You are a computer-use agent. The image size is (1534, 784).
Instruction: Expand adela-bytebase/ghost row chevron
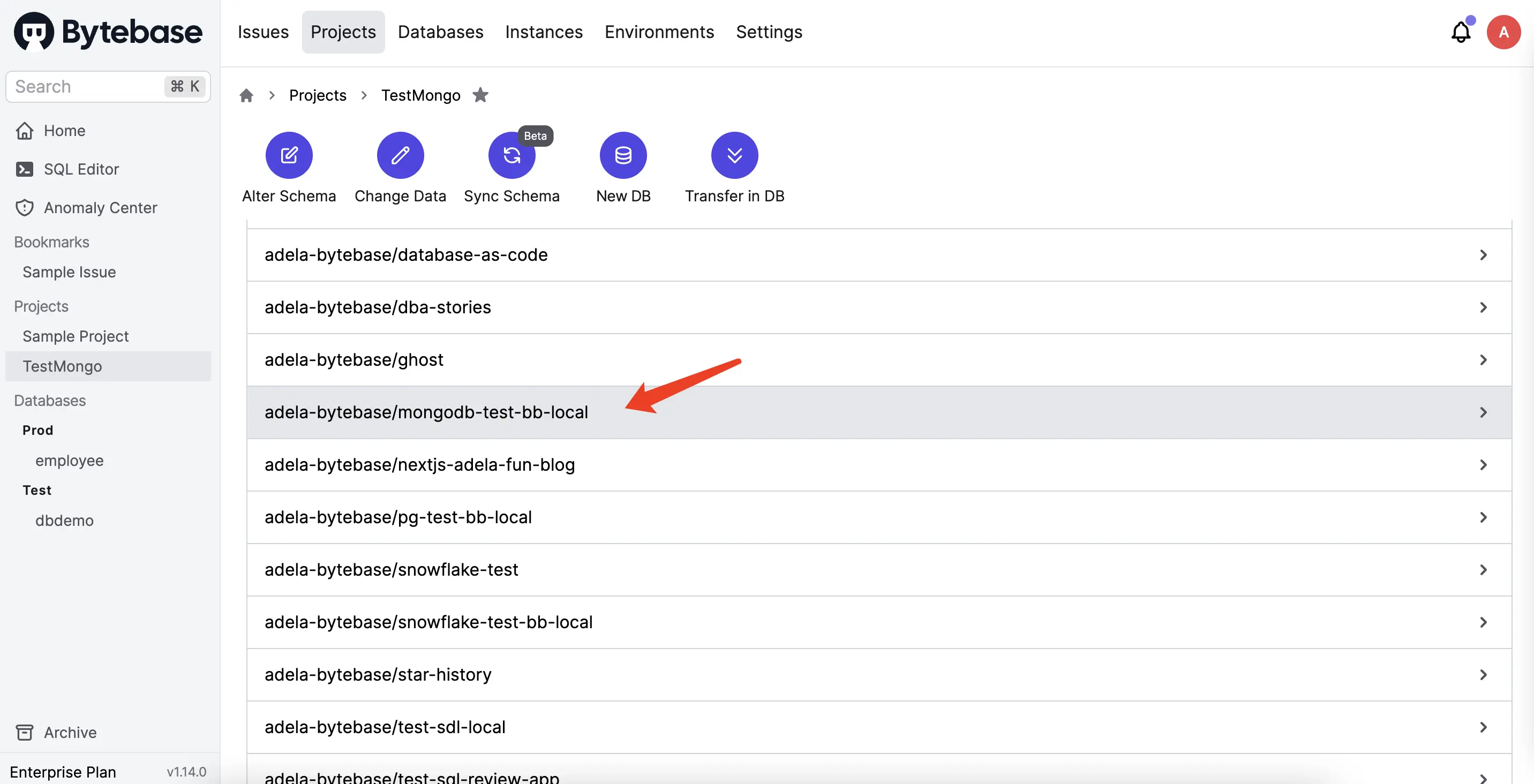(x=1483, y=360)
